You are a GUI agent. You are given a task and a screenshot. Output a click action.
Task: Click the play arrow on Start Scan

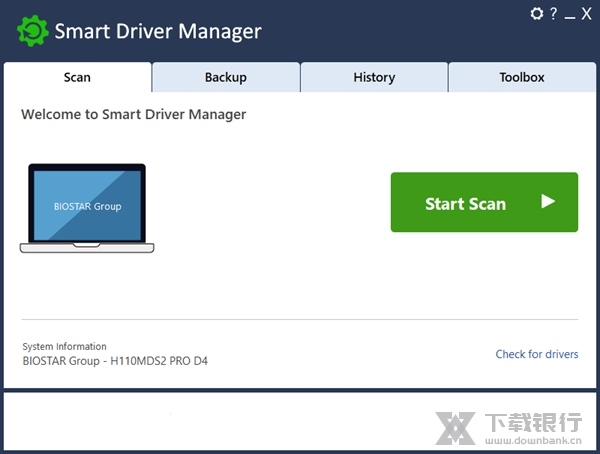pyautogui.click(x=547, y=202)
